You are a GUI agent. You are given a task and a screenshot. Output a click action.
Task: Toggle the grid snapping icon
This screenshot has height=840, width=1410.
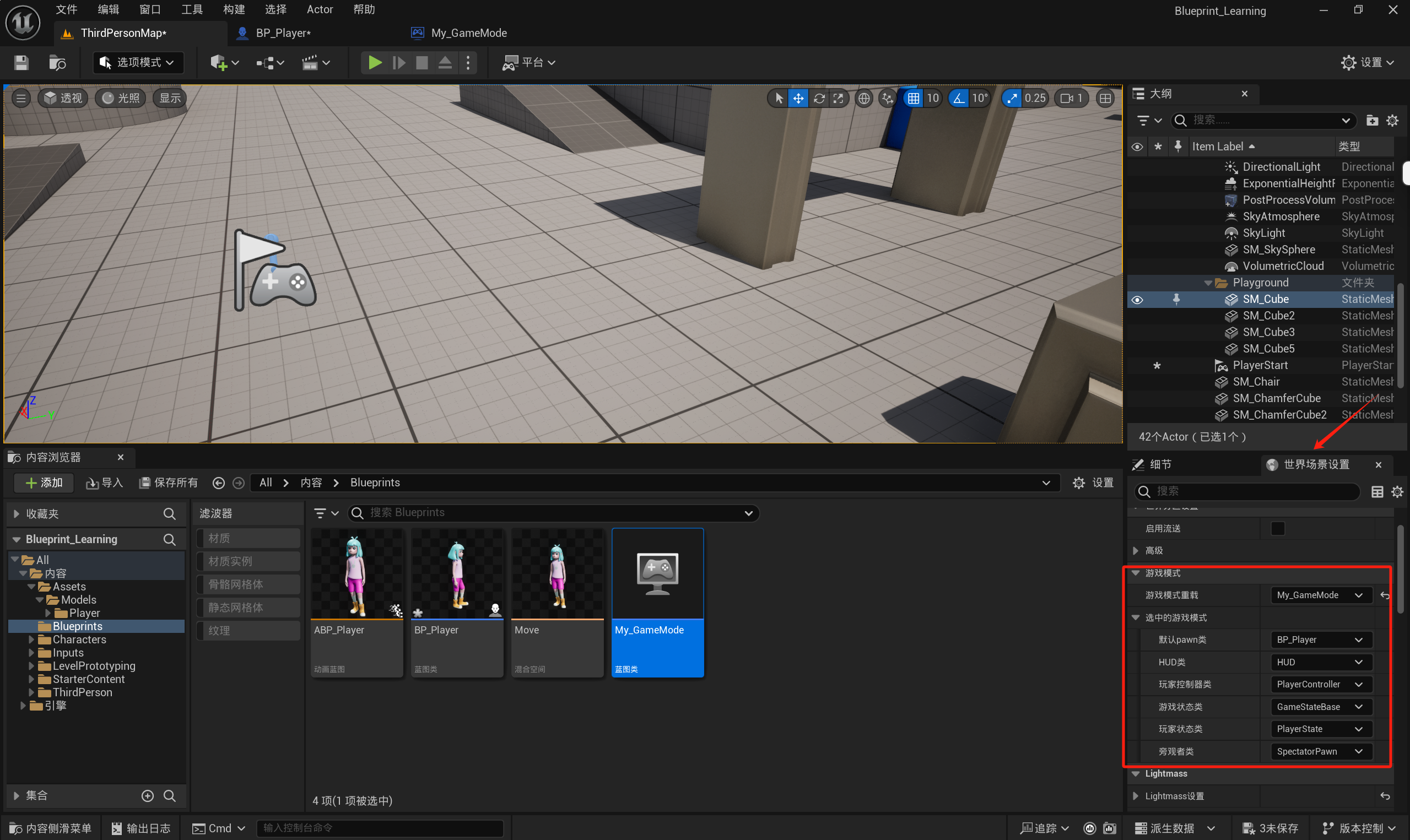[x=913, y=99]
